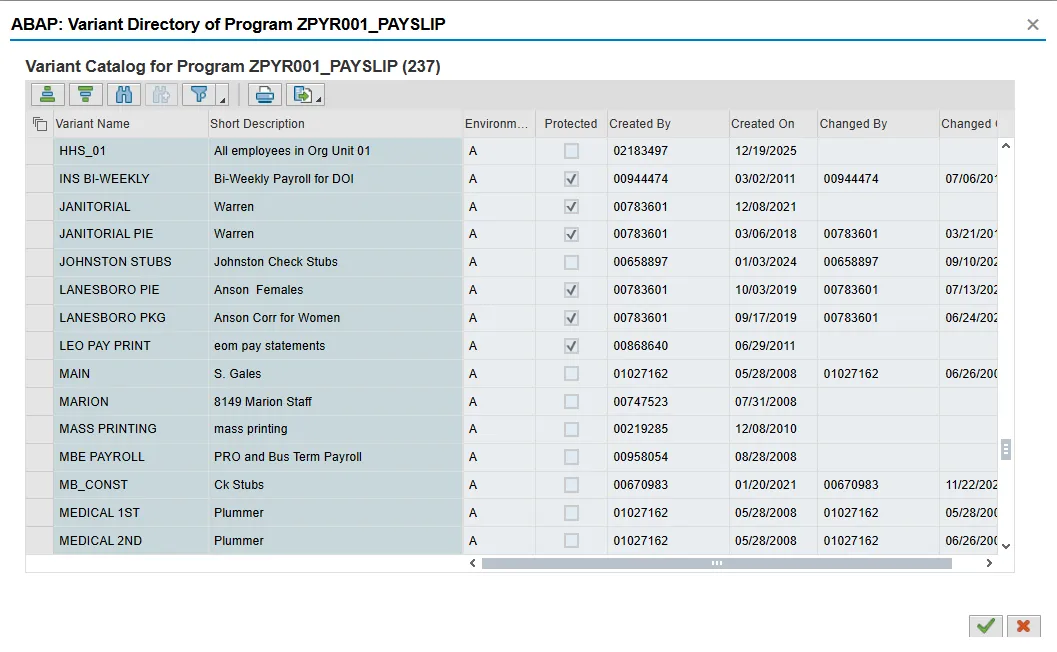Toggle Protected checkbox for JANITORIAL PIE row
The image size is (1057, 652).
pos(571,234)
